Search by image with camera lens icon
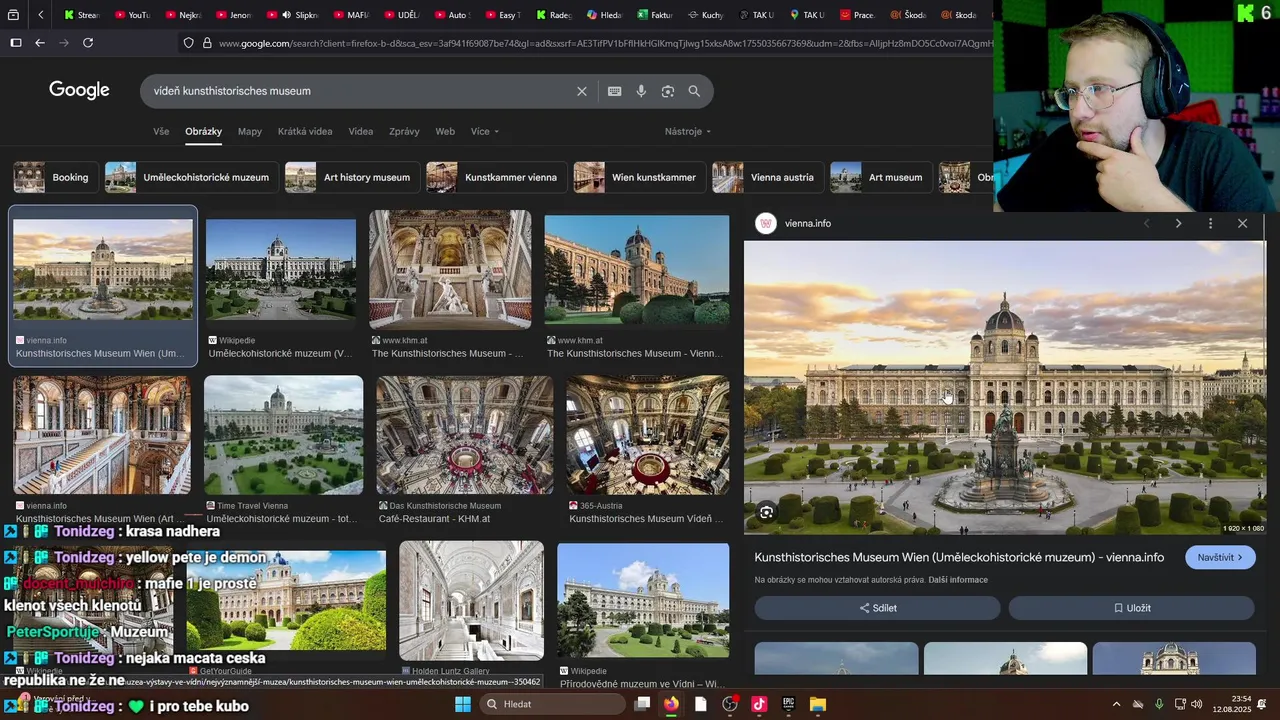 point(667,91)
